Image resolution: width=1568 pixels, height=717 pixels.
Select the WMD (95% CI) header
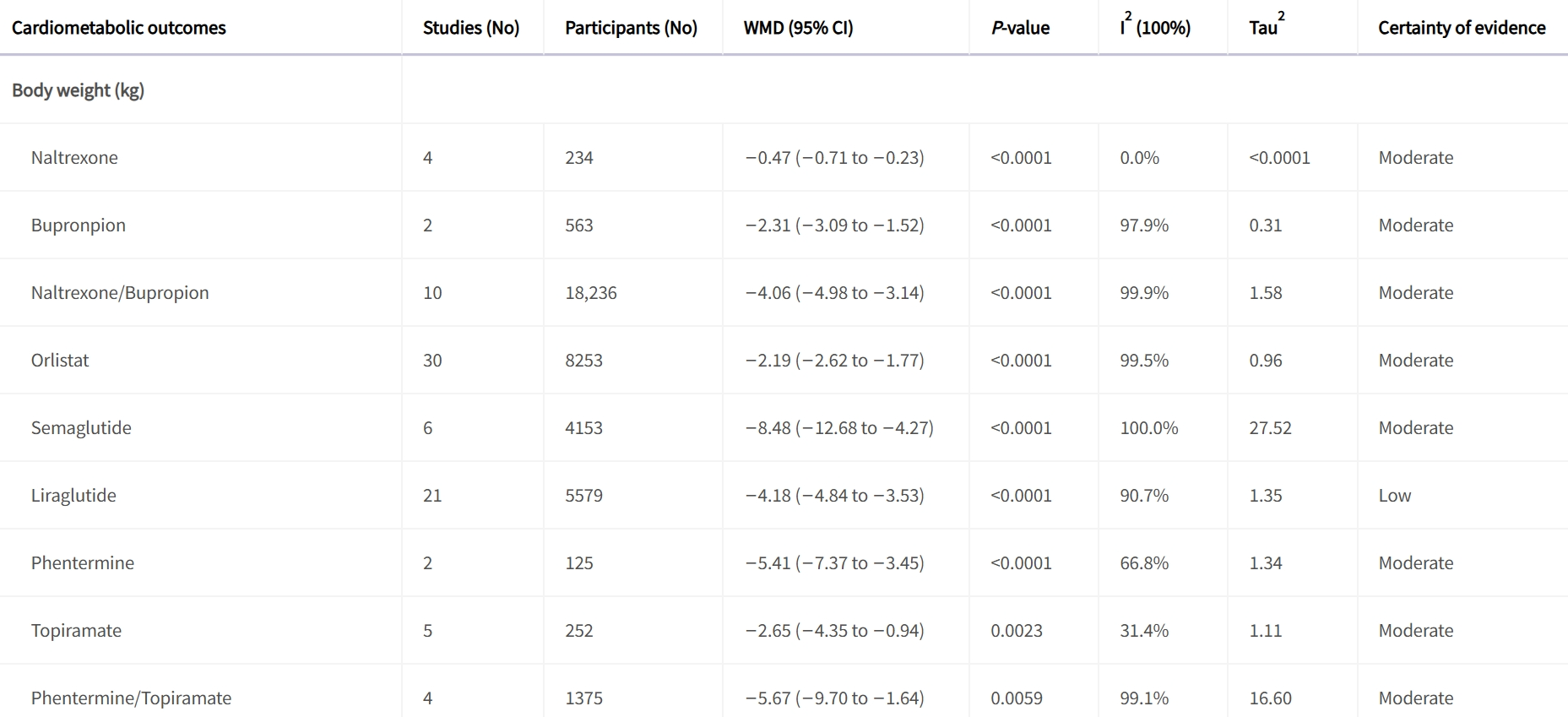tap(798, 28)
